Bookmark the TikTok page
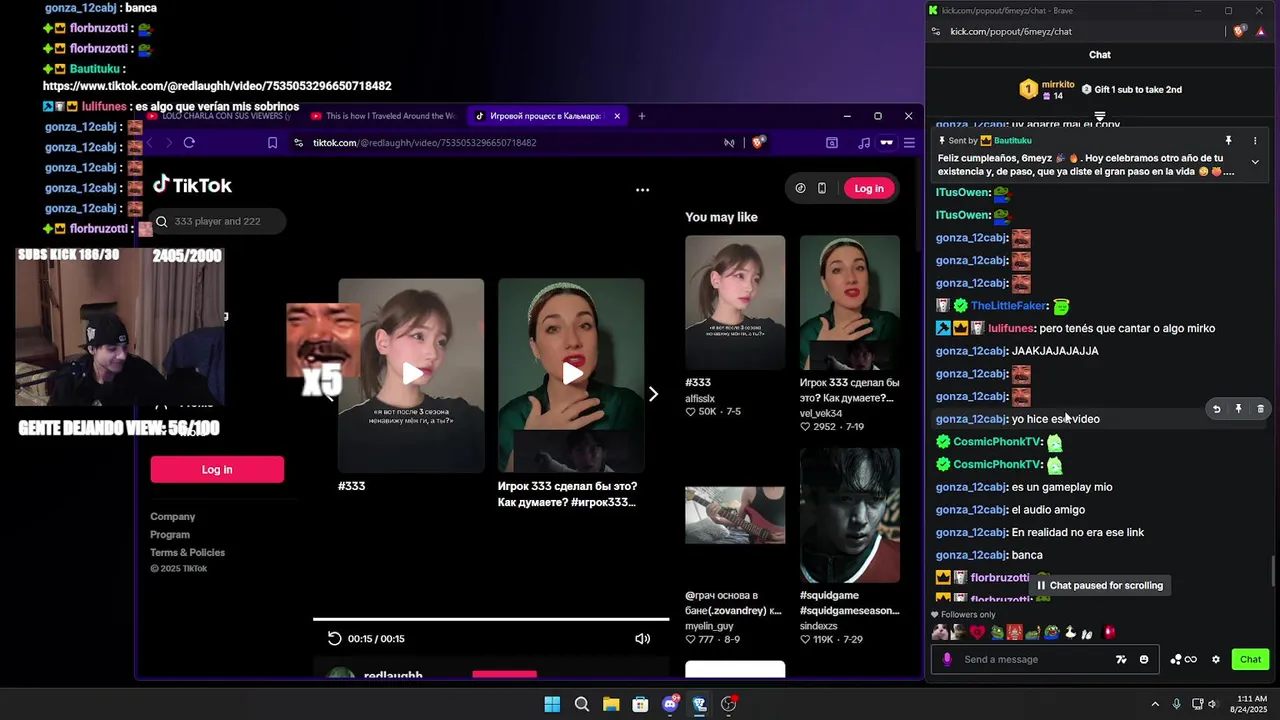Image resolution: width=1280 pixels, height=720 pixels. coord(272,143)
